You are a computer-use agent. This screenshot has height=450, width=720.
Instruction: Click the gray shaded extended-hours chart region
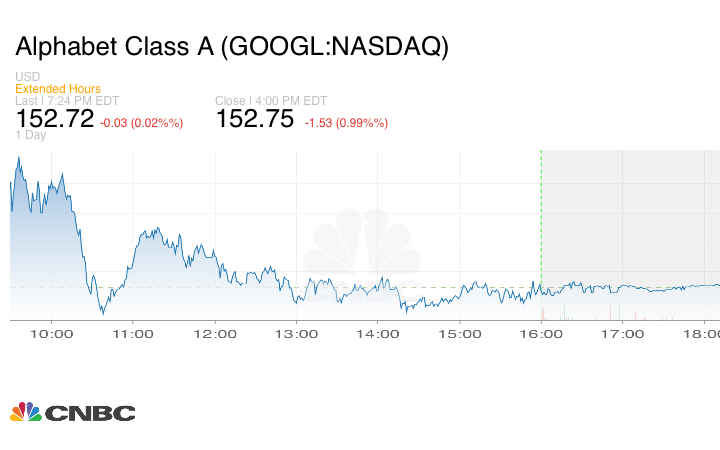[x=630, y=220]
